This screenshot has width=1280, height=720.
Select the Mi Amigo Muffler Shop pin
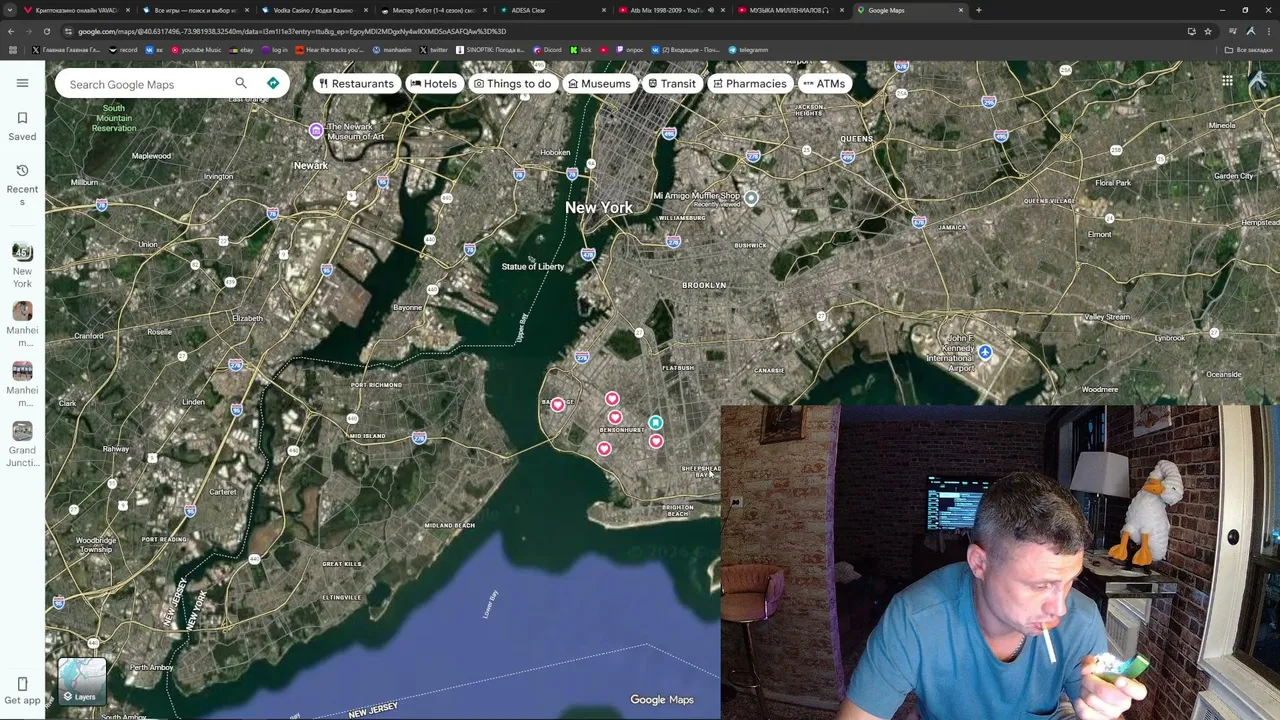tap(751, 198)
